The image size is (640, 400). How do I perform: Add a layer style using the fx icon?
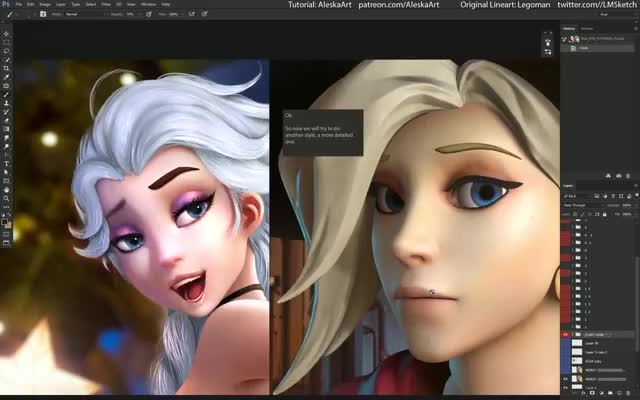(583, 393)
